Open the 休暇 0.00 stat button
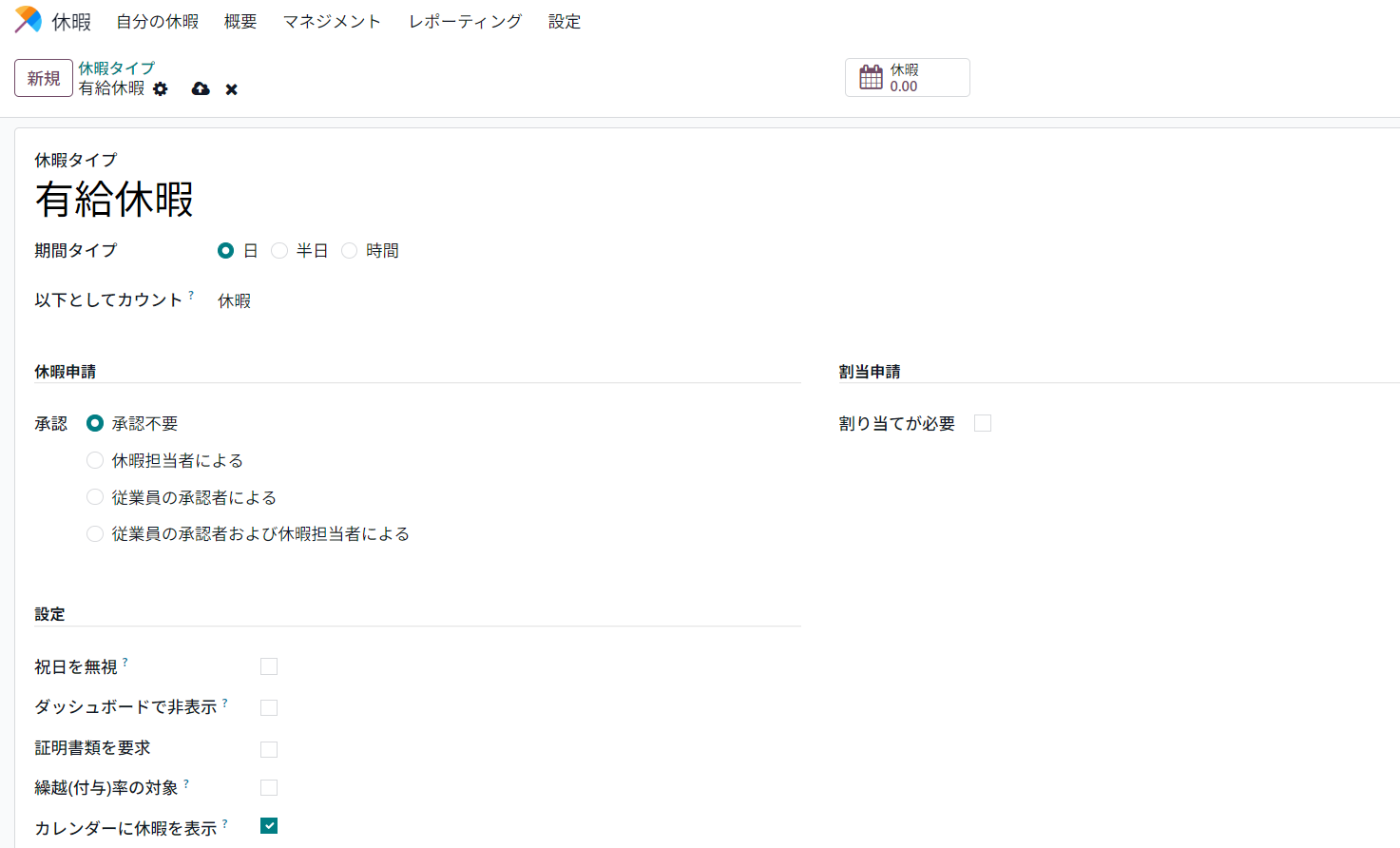The height and width of the screenshot is (848, 1400). [x=907, y=78]
